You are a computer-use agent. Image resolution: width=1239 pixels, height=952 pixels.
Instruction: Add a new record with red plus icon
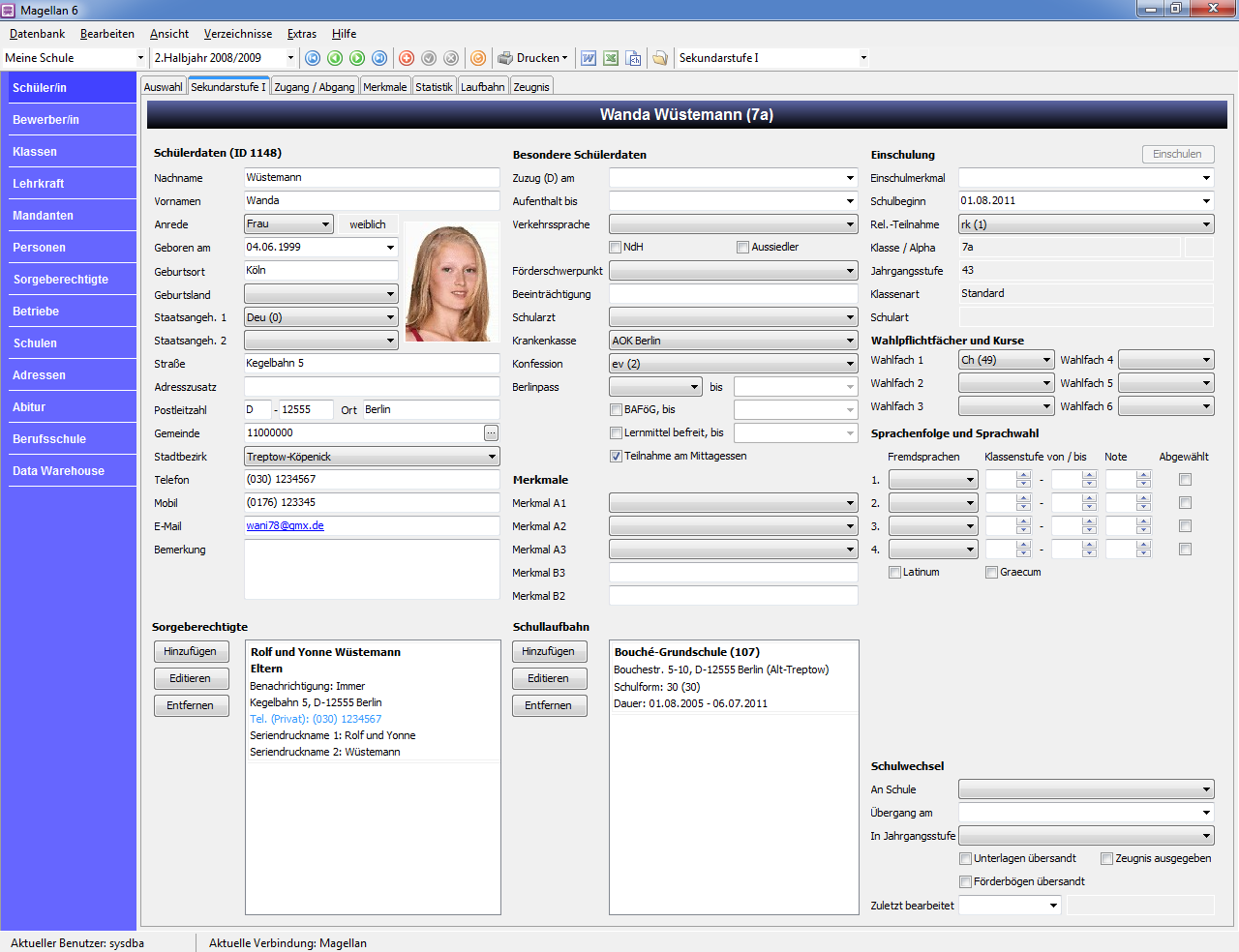coord(407,58)
